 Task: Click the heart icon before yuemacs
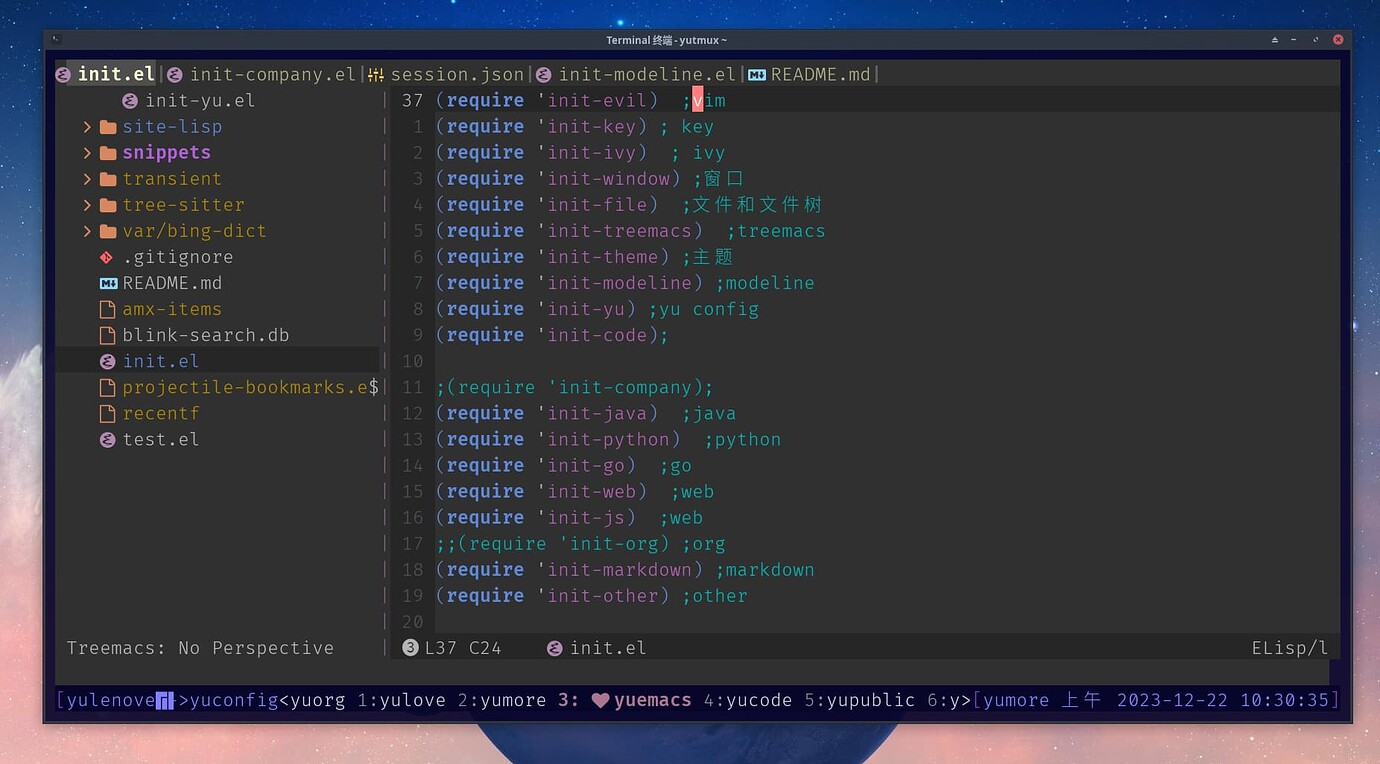[x=600, y=700]
